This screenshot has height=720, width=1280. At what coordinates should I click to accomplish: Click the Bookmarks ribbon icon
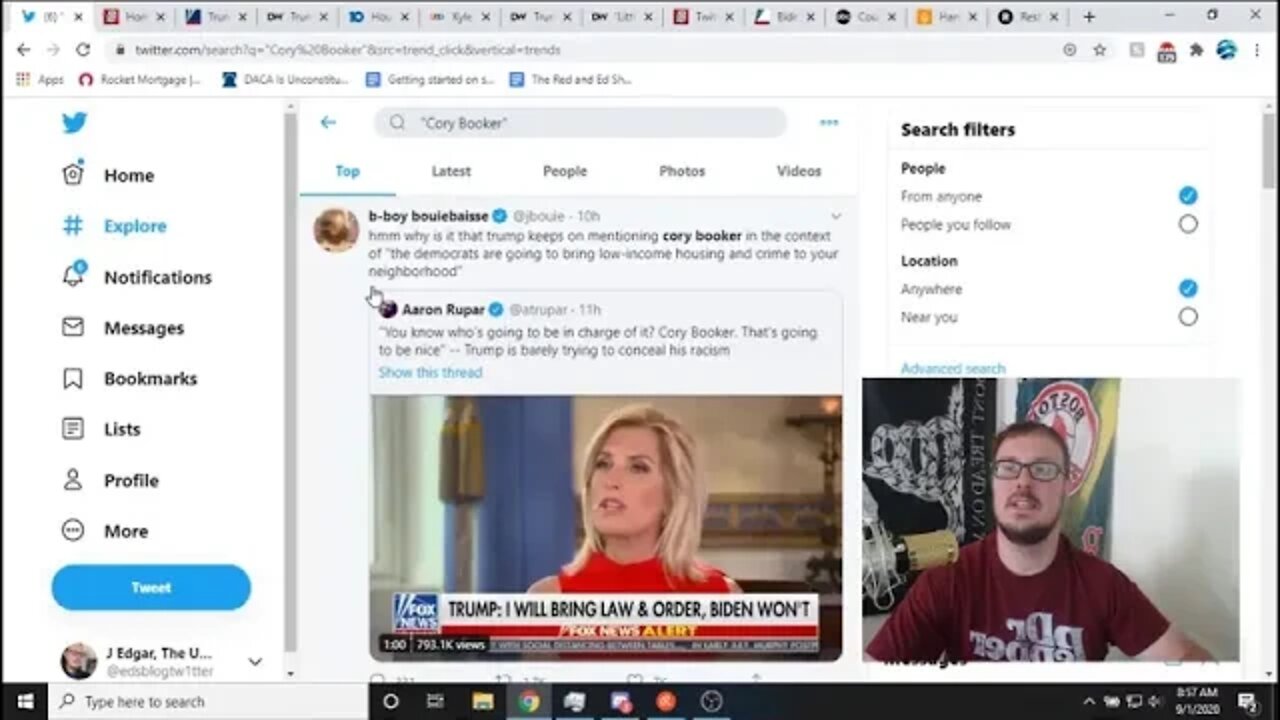point(73,379)
